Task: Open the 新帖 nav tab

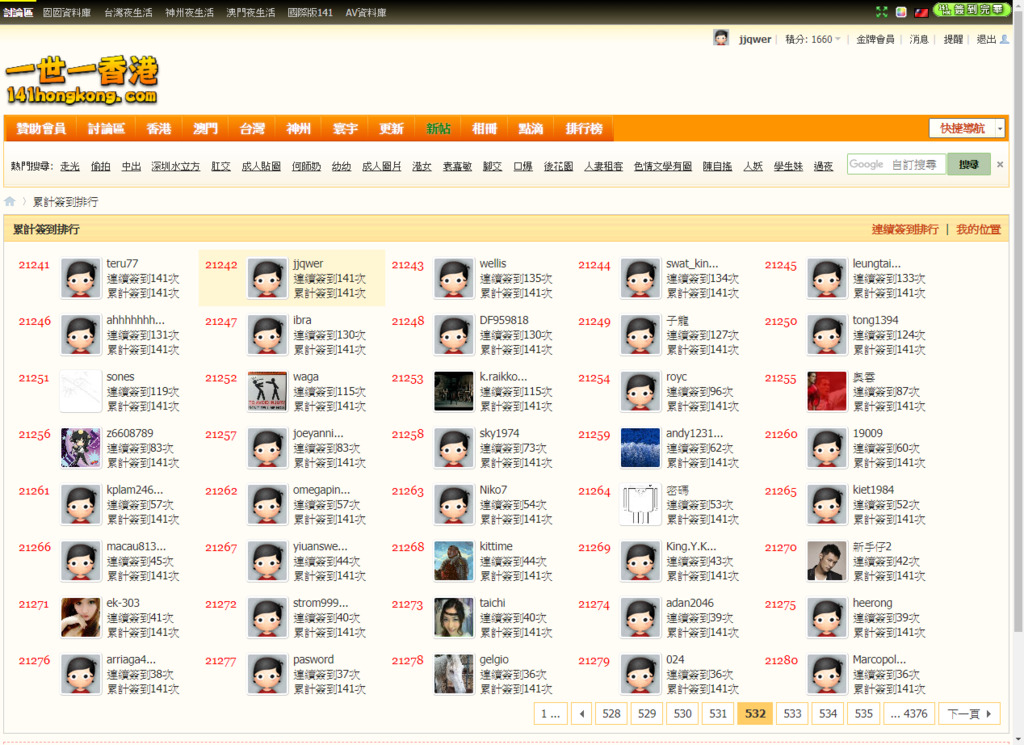Action: 438,129
